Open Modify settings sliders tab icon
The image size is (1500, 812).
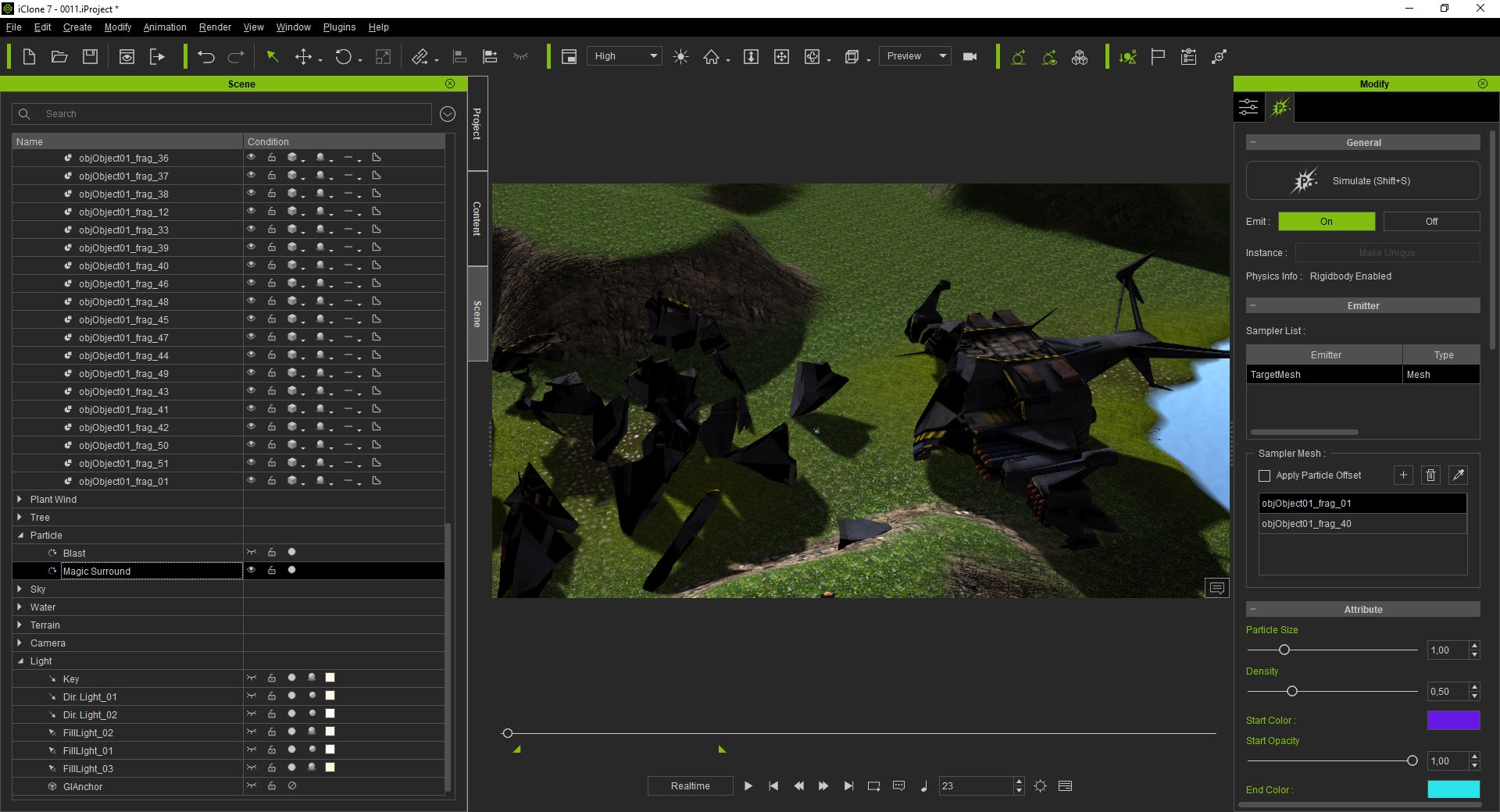[1248, 107]
